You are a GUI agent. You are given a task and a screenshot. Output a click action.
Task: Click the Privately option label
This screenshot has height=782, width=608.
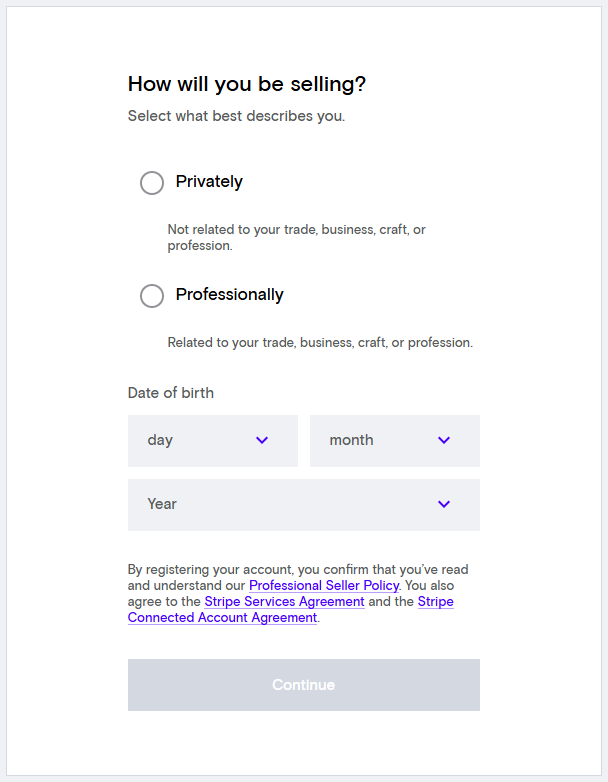click(209, 182)
